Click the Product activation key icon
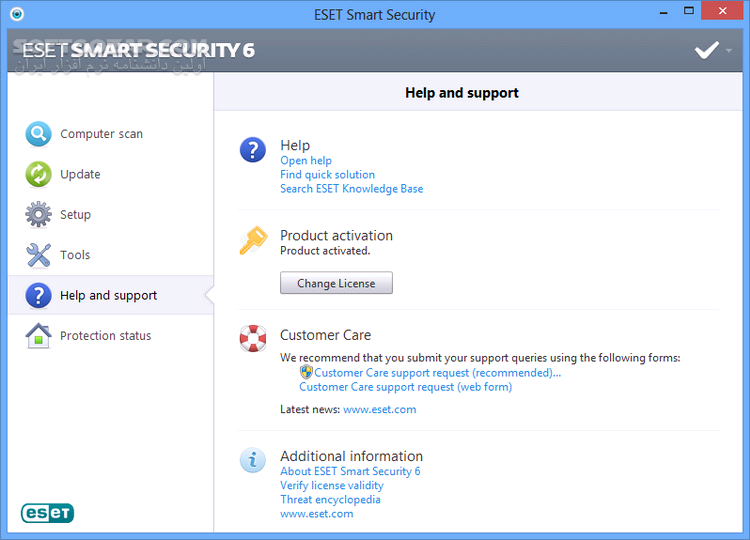The image size is (750, 540). click(253, 240)
